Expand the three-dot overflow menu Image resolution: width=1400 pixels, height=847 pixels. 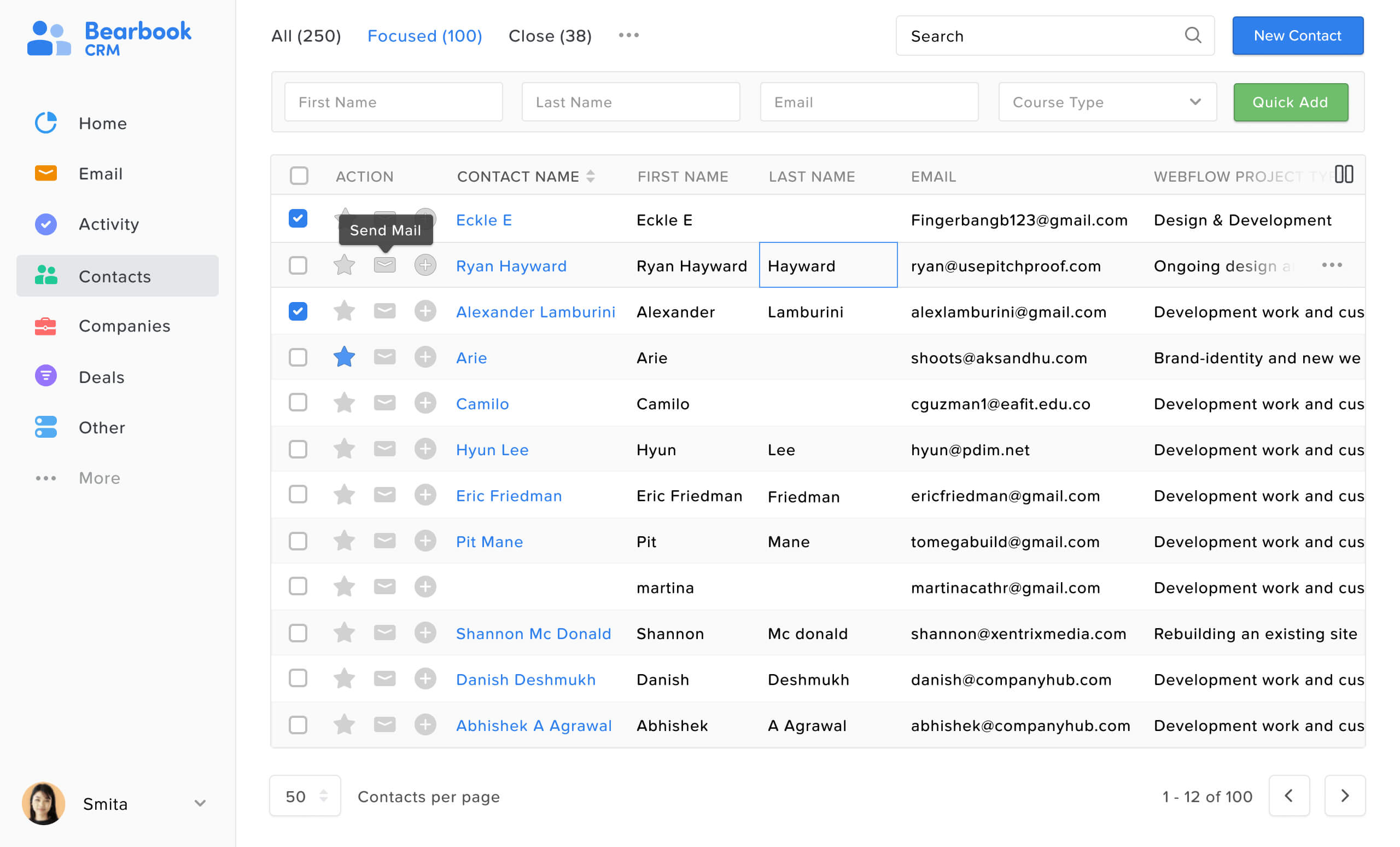click(629, 35)
